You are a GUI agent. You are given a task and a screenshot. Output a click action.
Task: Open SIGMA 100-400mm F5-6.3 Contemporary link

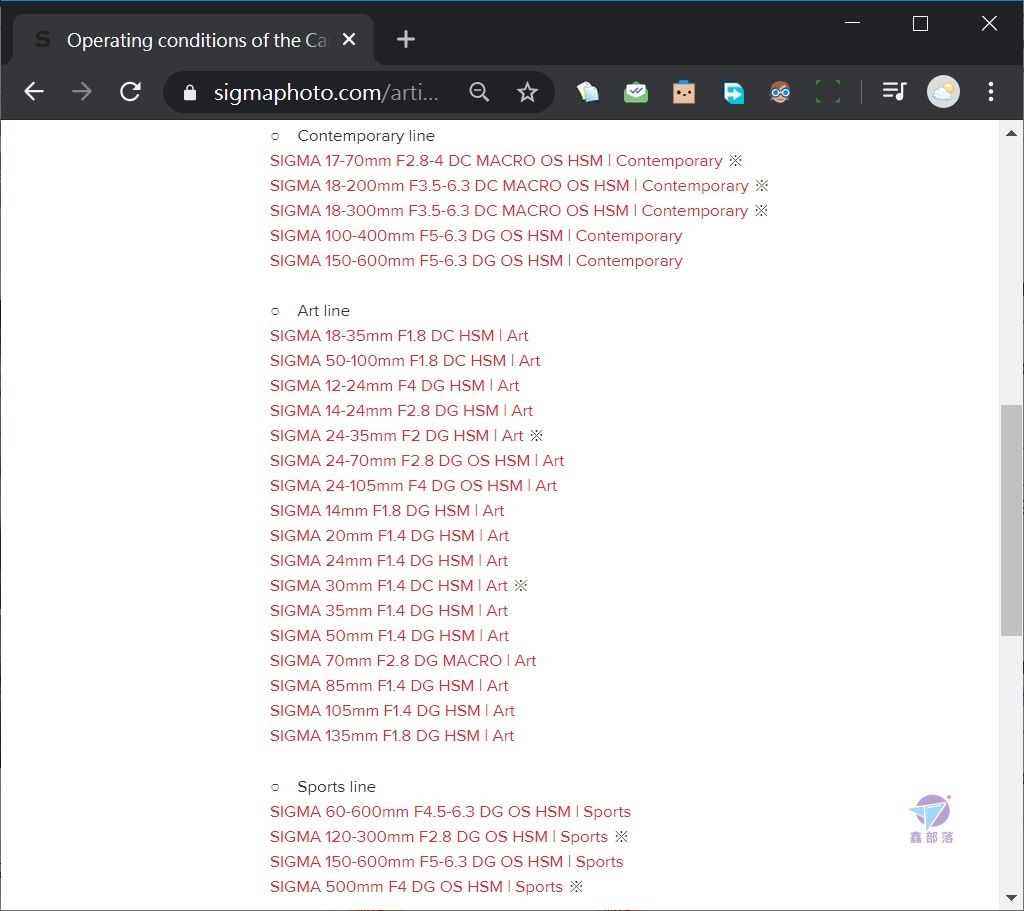pos(476,236)
